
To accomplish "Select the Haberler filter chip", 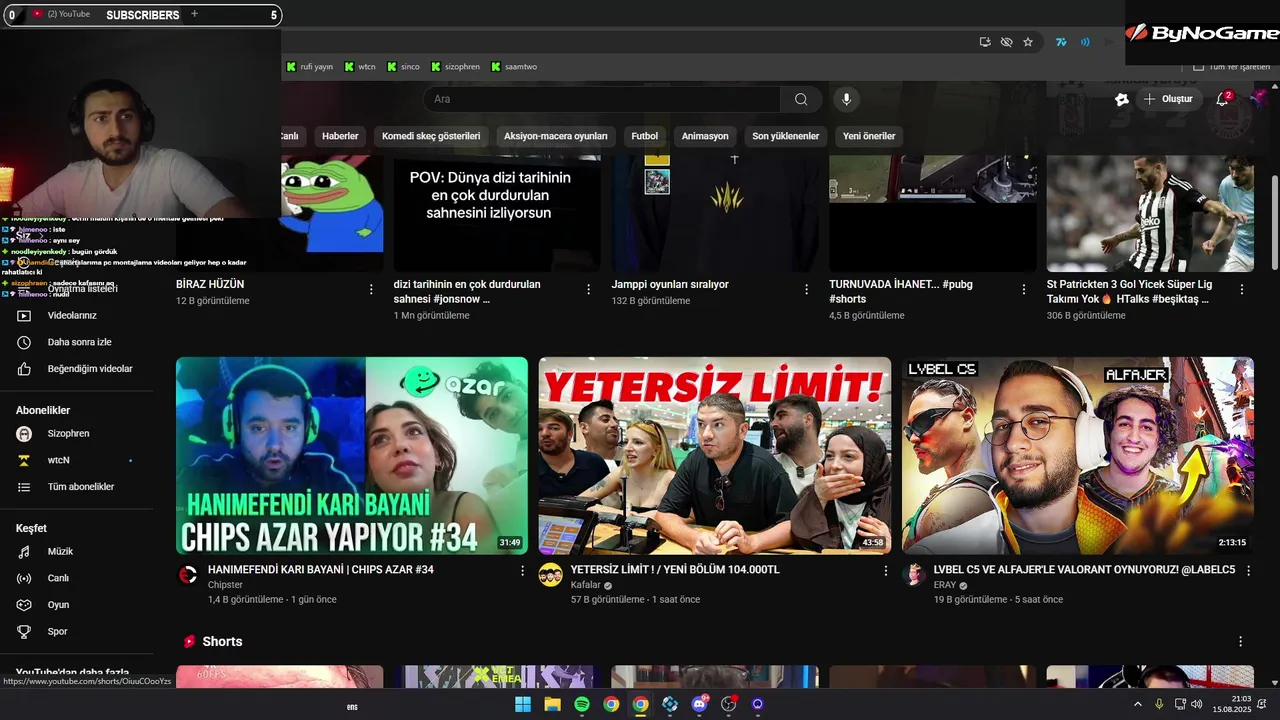I will pos(340,136).
